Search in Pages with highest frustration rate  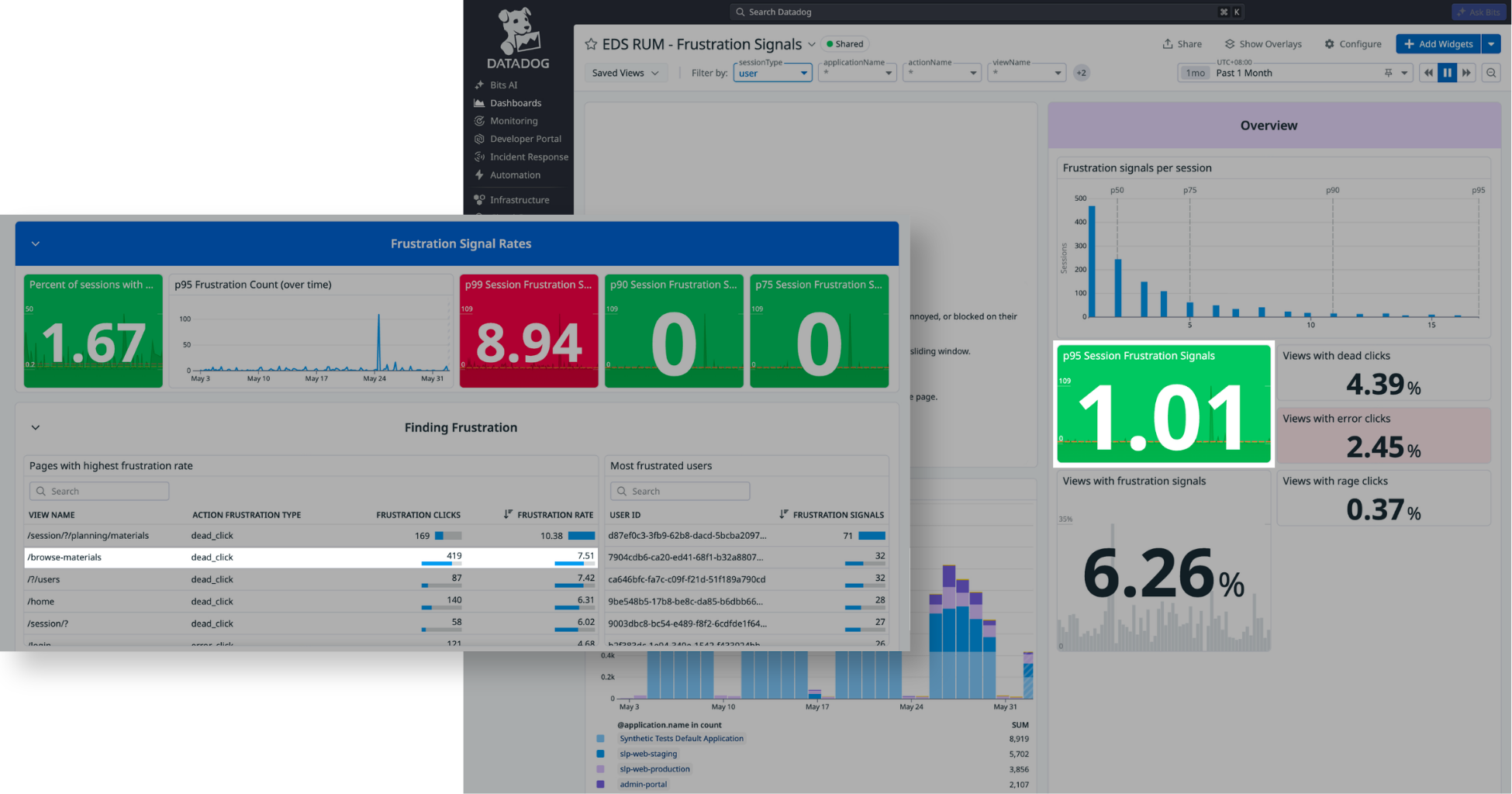coord(99,492)
